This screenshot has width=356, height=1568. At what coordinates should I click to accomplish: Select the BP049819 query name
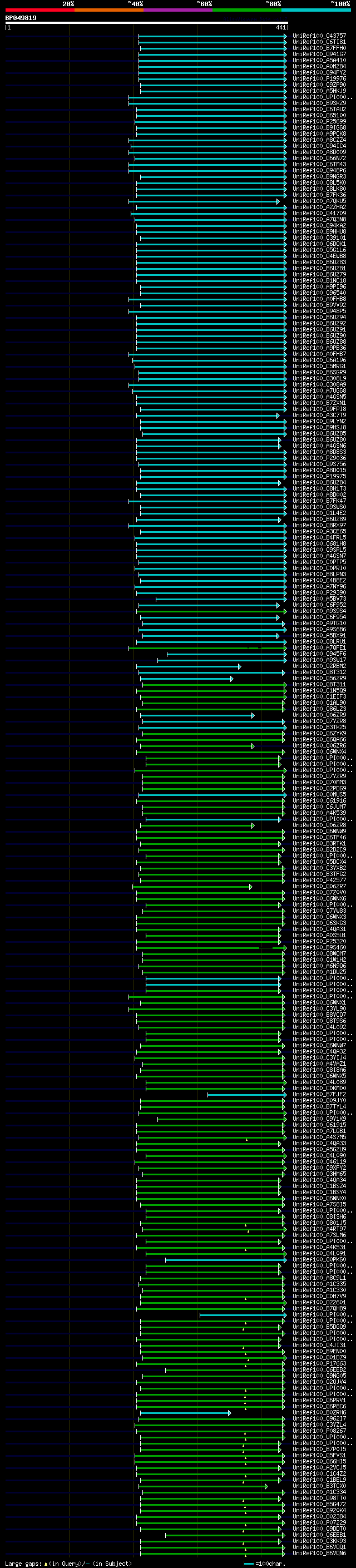coord(21,18)
